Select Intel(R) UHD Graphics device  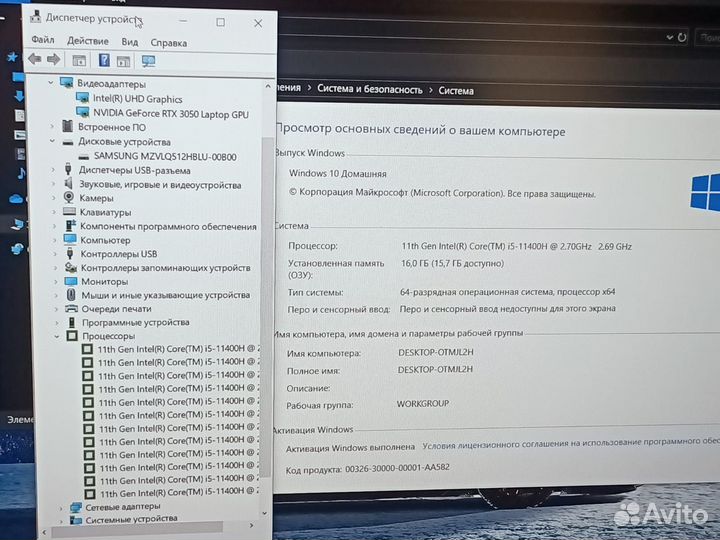(137, 99)
